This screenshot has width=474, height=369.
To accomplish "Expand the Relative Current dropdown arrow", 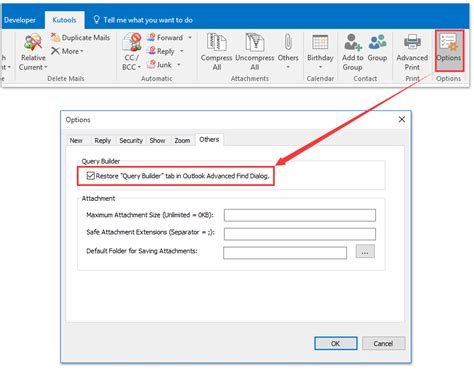I will coord(46,67).
